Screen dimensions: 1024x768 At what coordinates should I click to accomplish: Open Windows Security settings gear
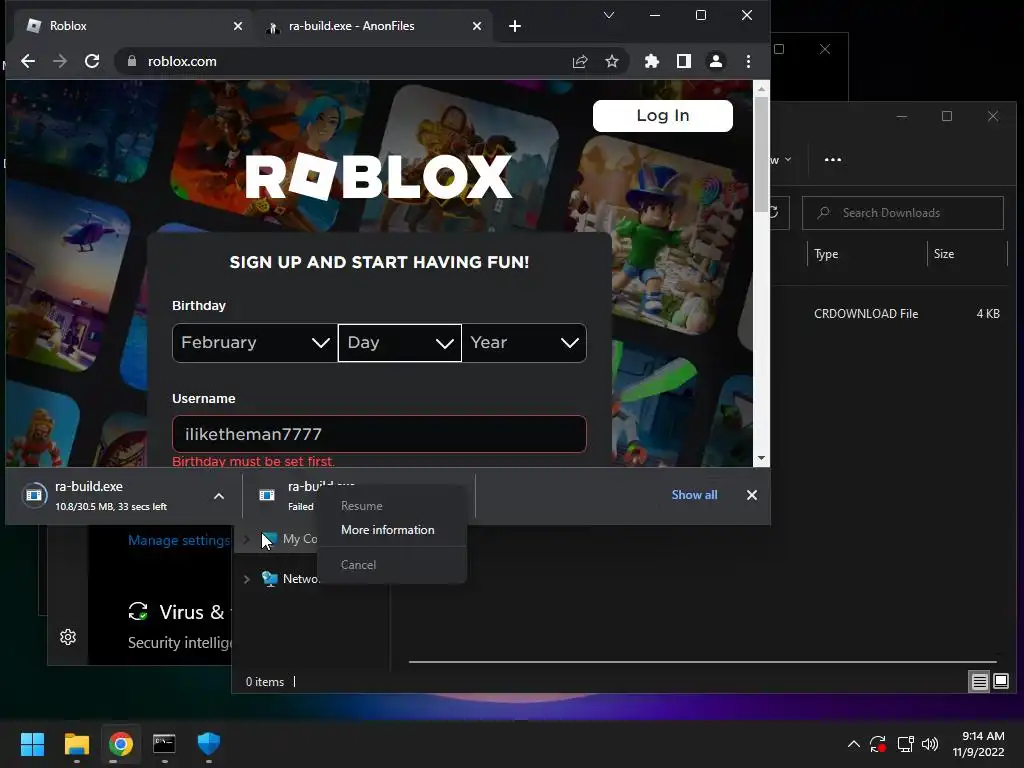pyautogui.click(x=68, y=637)
